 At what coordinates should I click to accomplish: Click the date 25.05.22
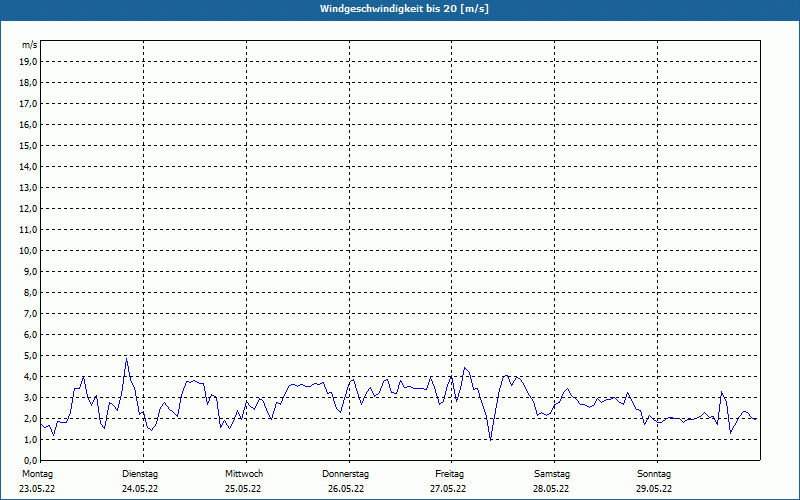243,489
